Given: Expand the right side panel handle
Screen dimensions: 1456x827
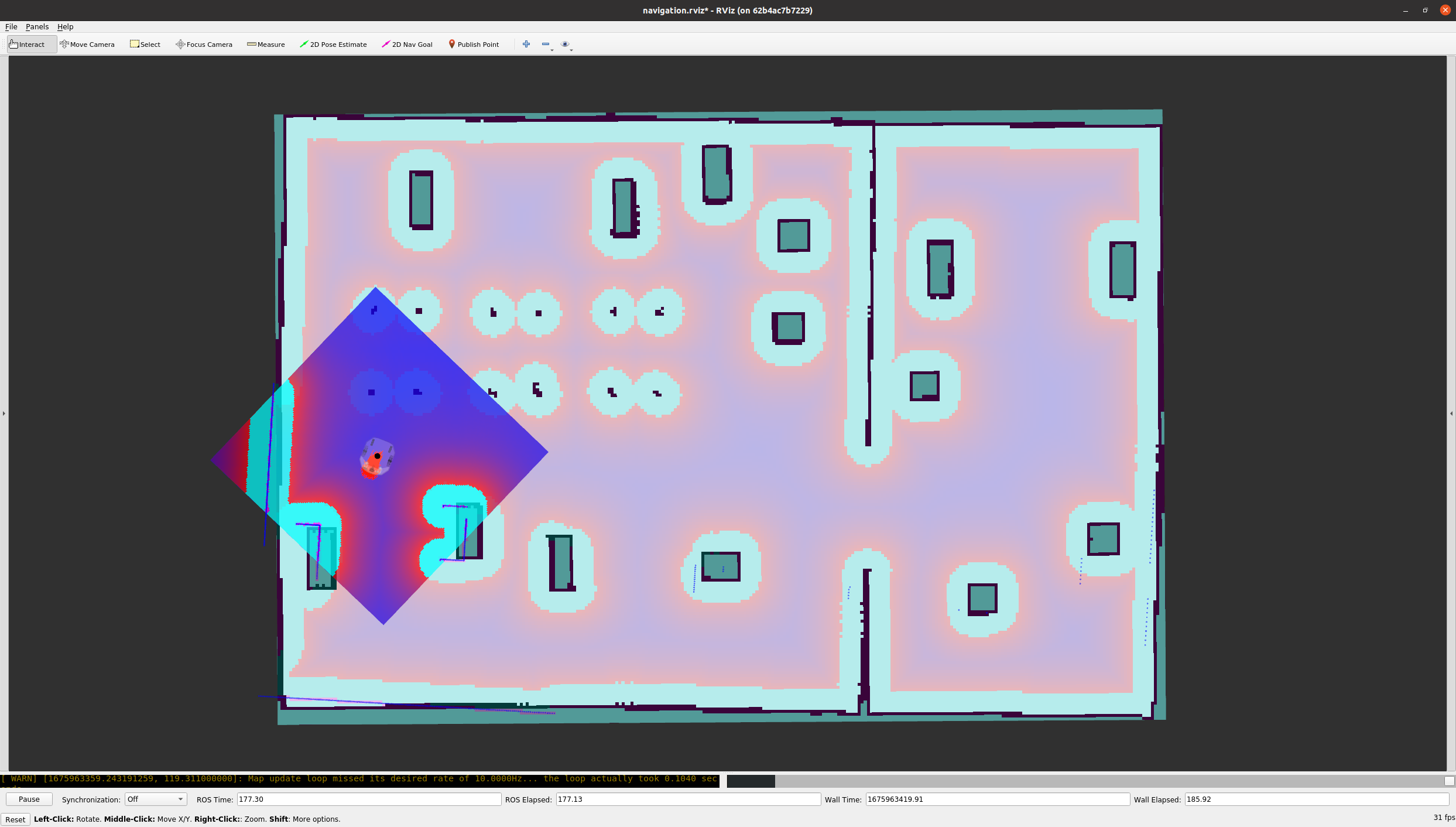Looking at the screenshot, I should [x=1451, y=413].
